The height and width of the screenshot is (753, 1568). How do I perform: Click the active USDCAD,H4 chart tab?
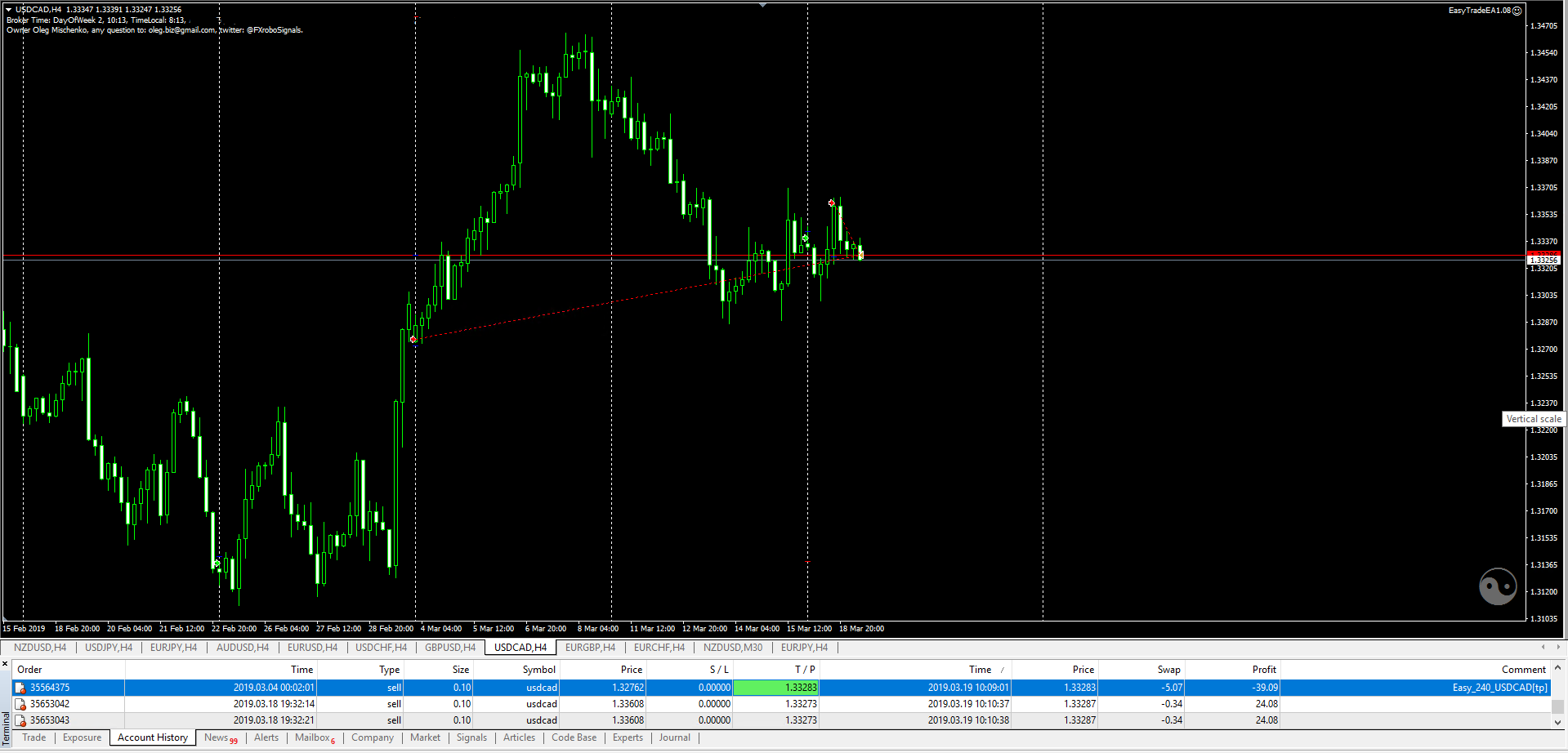pos(520,648)
